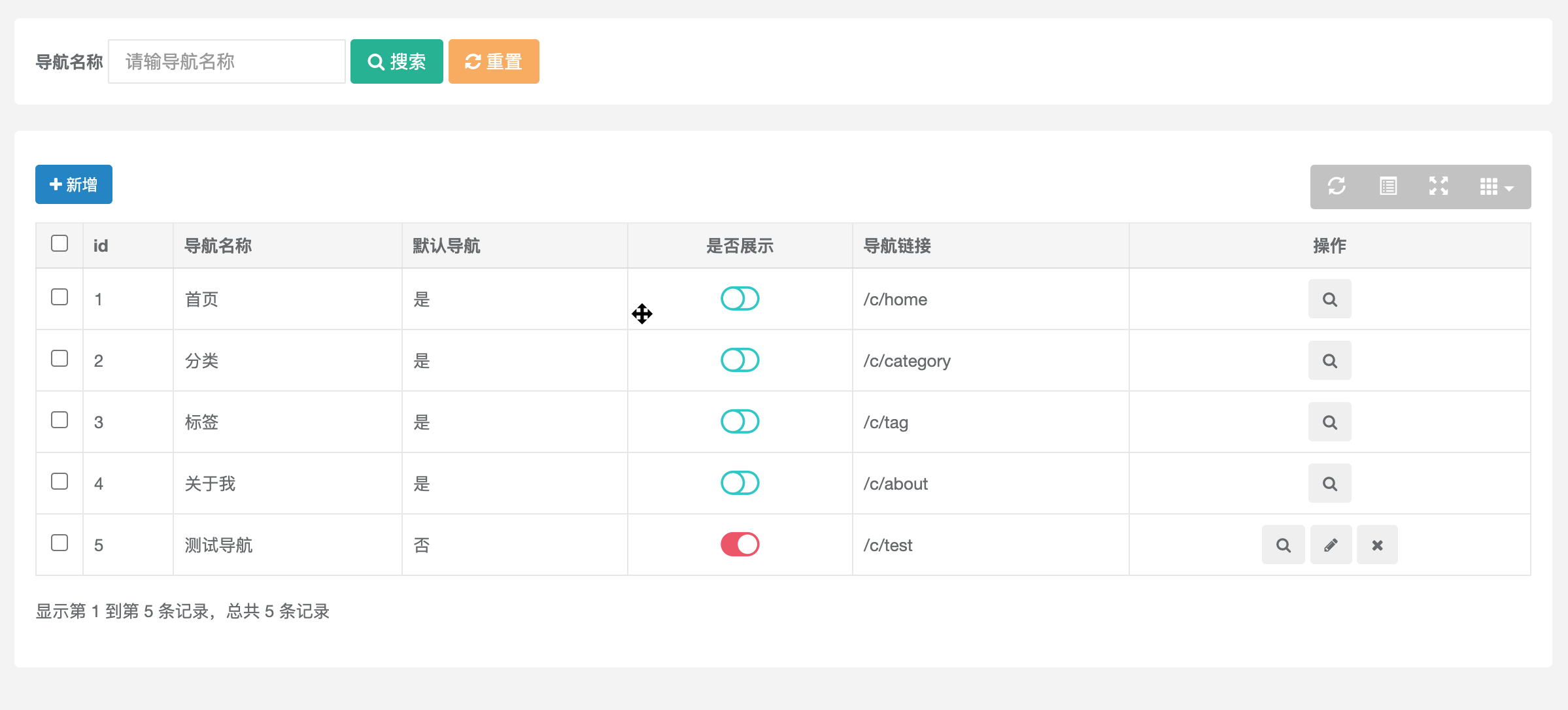View details for 测试导航 row
1568x710 pixels.
click(x=1284, y=545)
